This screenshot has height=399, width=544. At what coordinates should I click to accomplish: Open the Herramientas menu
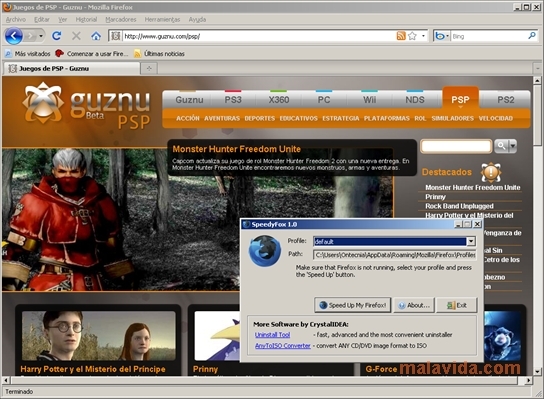162,19
